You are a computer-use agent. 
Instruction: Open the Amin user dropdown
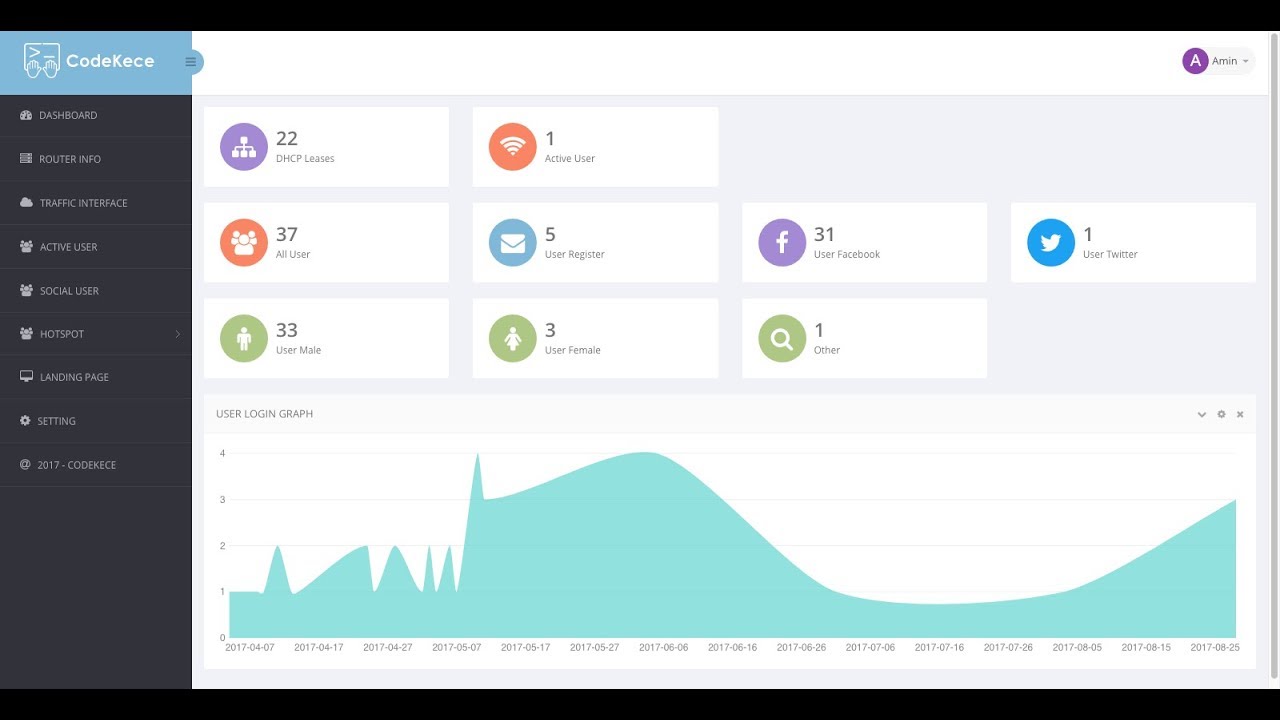pyautogui.click(x=1218, y=61)
